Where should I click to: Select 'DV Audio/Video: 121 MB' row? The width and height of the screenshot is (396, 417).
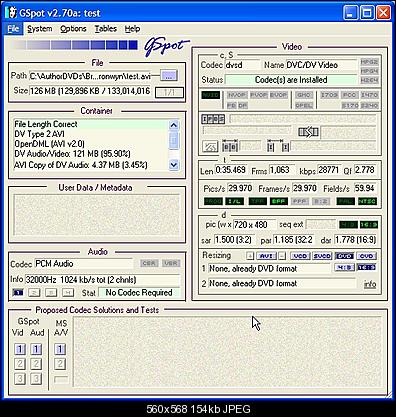click(x=91, y=154)
